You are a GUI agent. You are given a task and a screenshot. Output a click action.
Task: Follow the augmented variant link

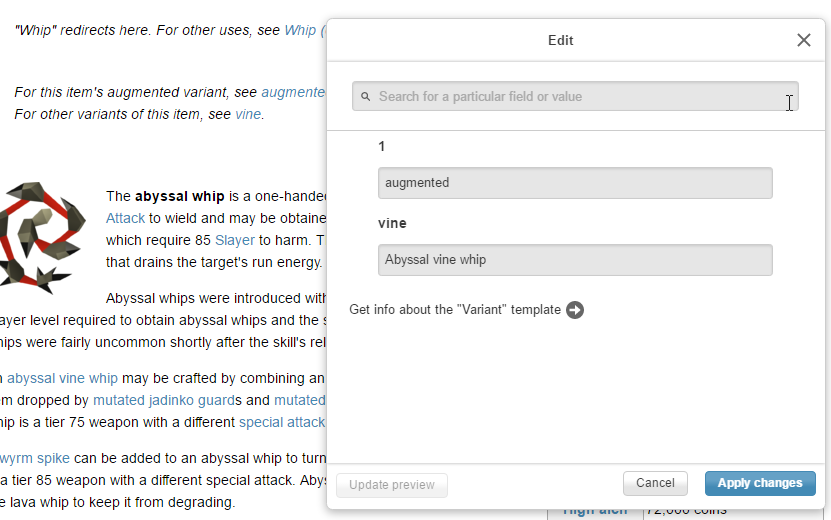tap(293, 92)
